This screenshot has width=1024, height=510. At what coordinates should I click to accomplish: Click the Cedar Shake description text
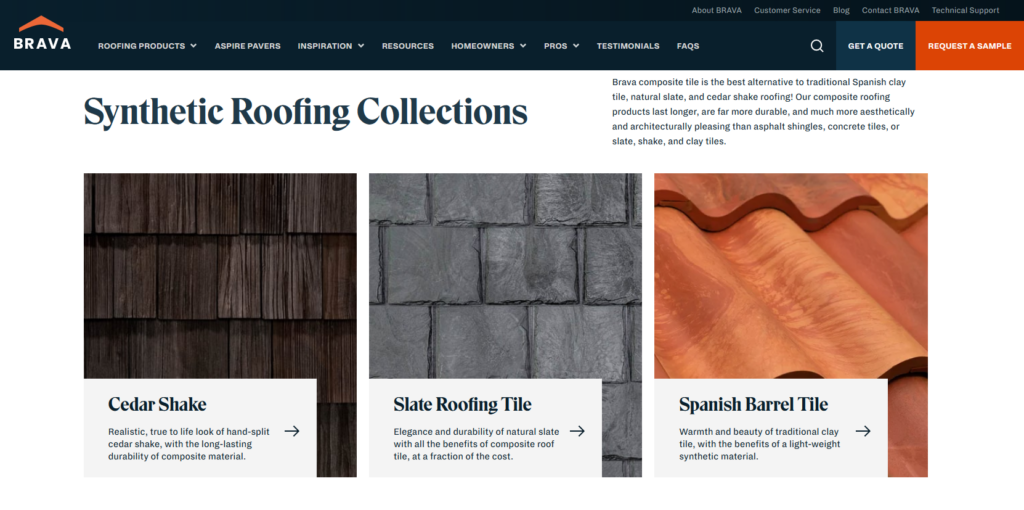188,444
